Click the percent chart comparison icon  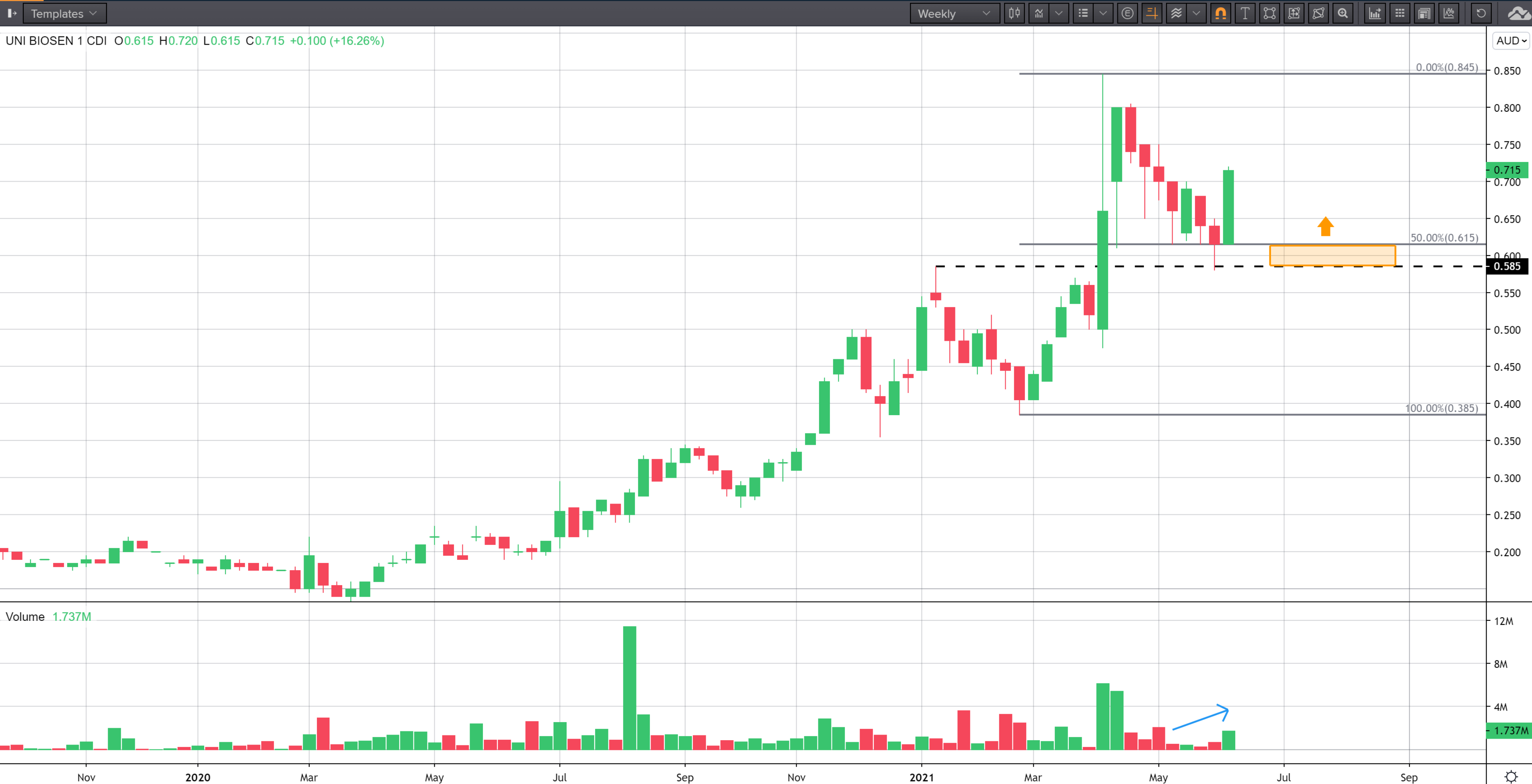tap(1449, 13)
